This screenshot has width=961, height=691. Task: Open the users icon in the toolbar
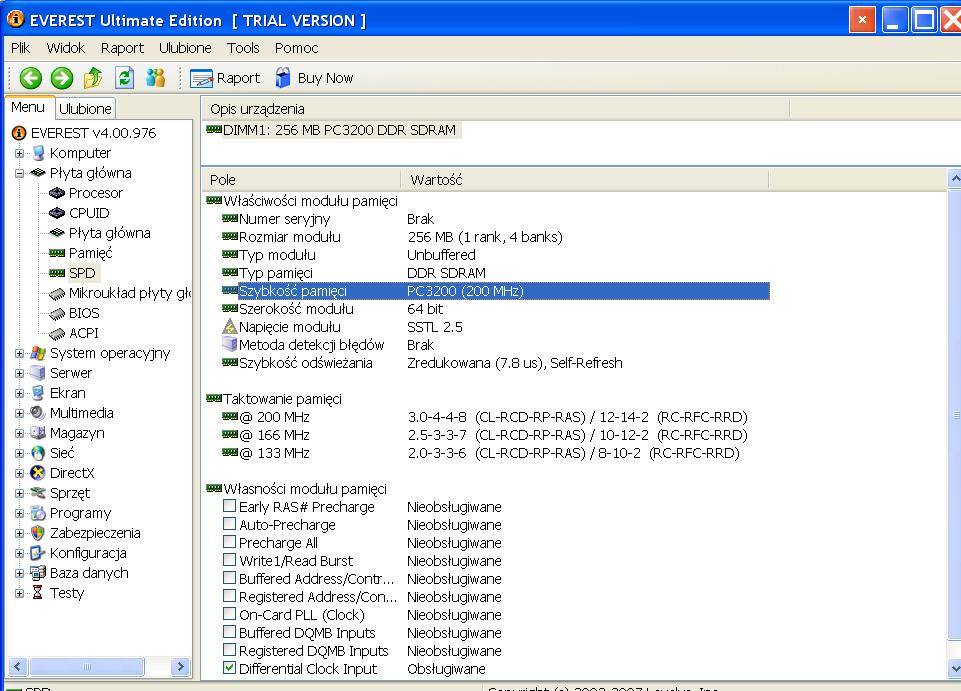click(x=156, y=78)
